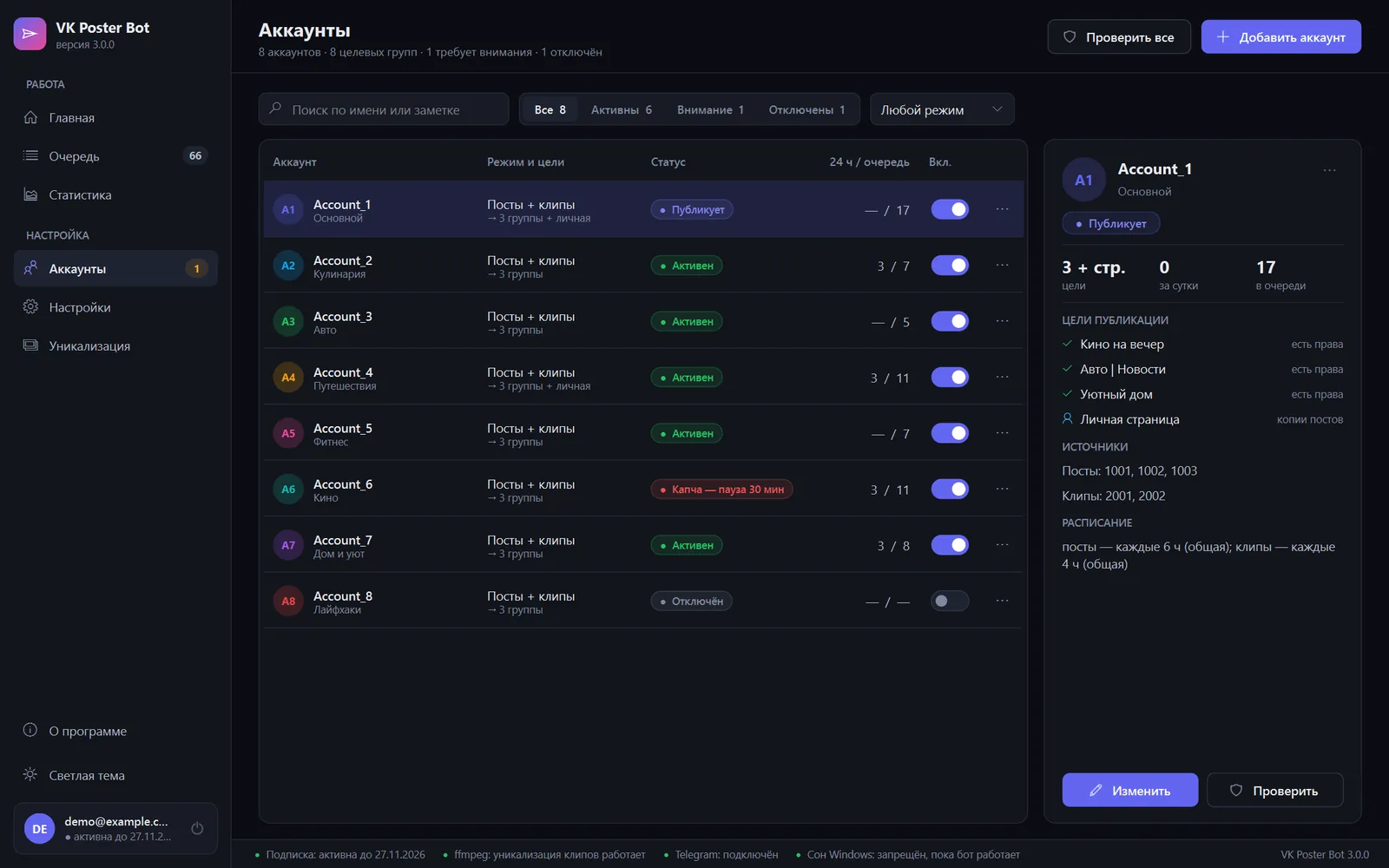Click the Изменить button
Screen dimensions: 1389x868
pyautogui.click(x=1130, y=790)
